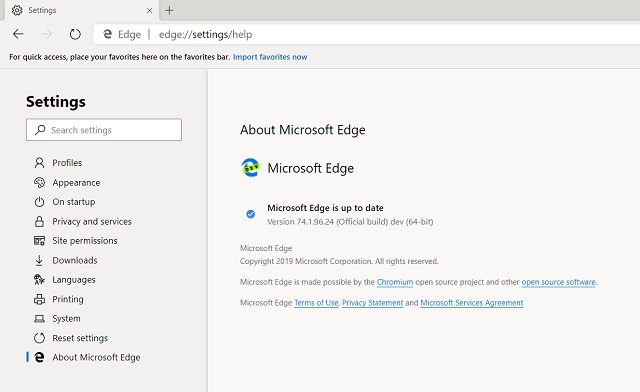Screen dimensions: 640x392
Task: Close the Settings tab
Action: tap(149, 10)
